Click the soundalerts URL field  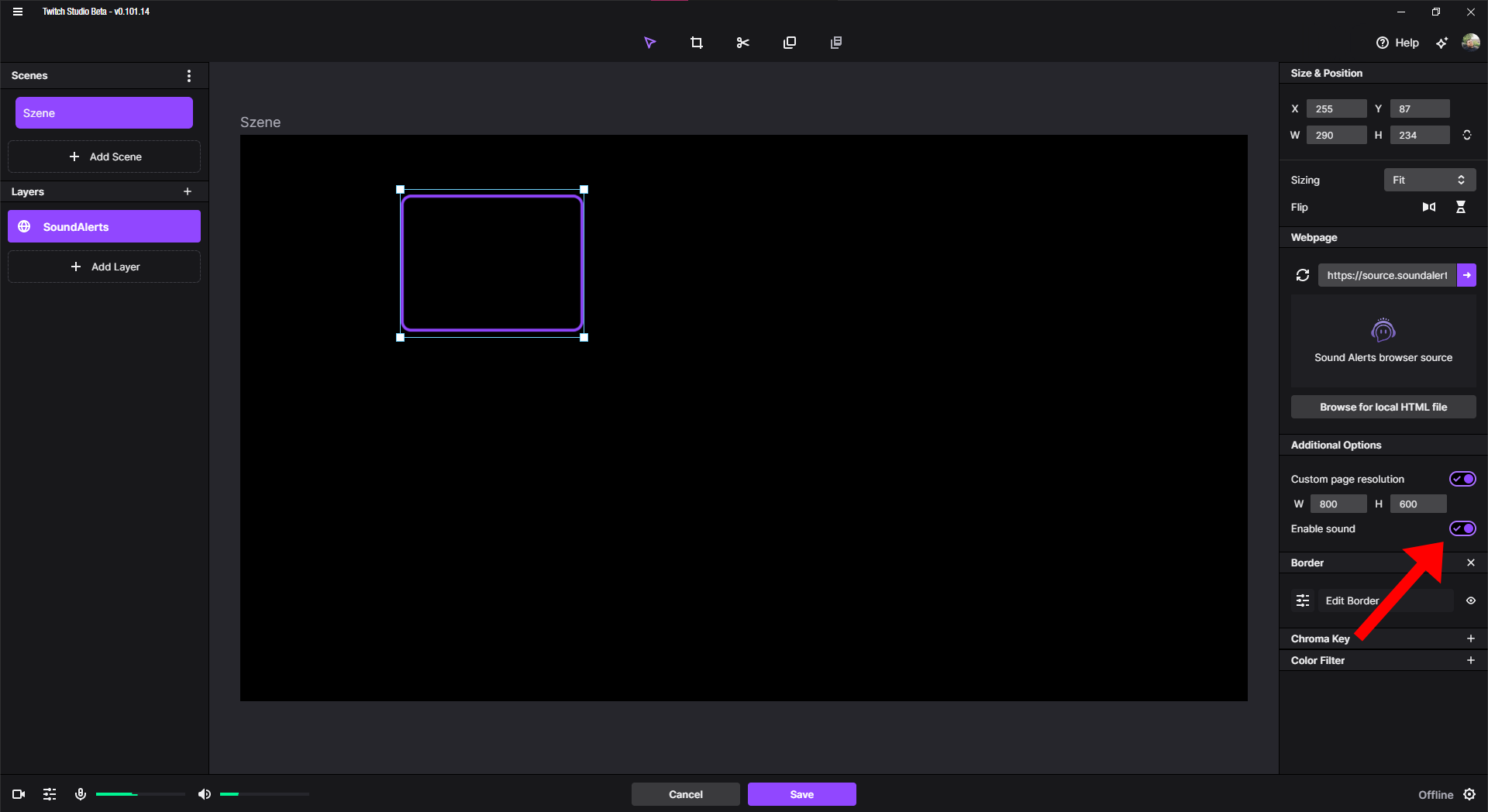[x=1386, y=275]
